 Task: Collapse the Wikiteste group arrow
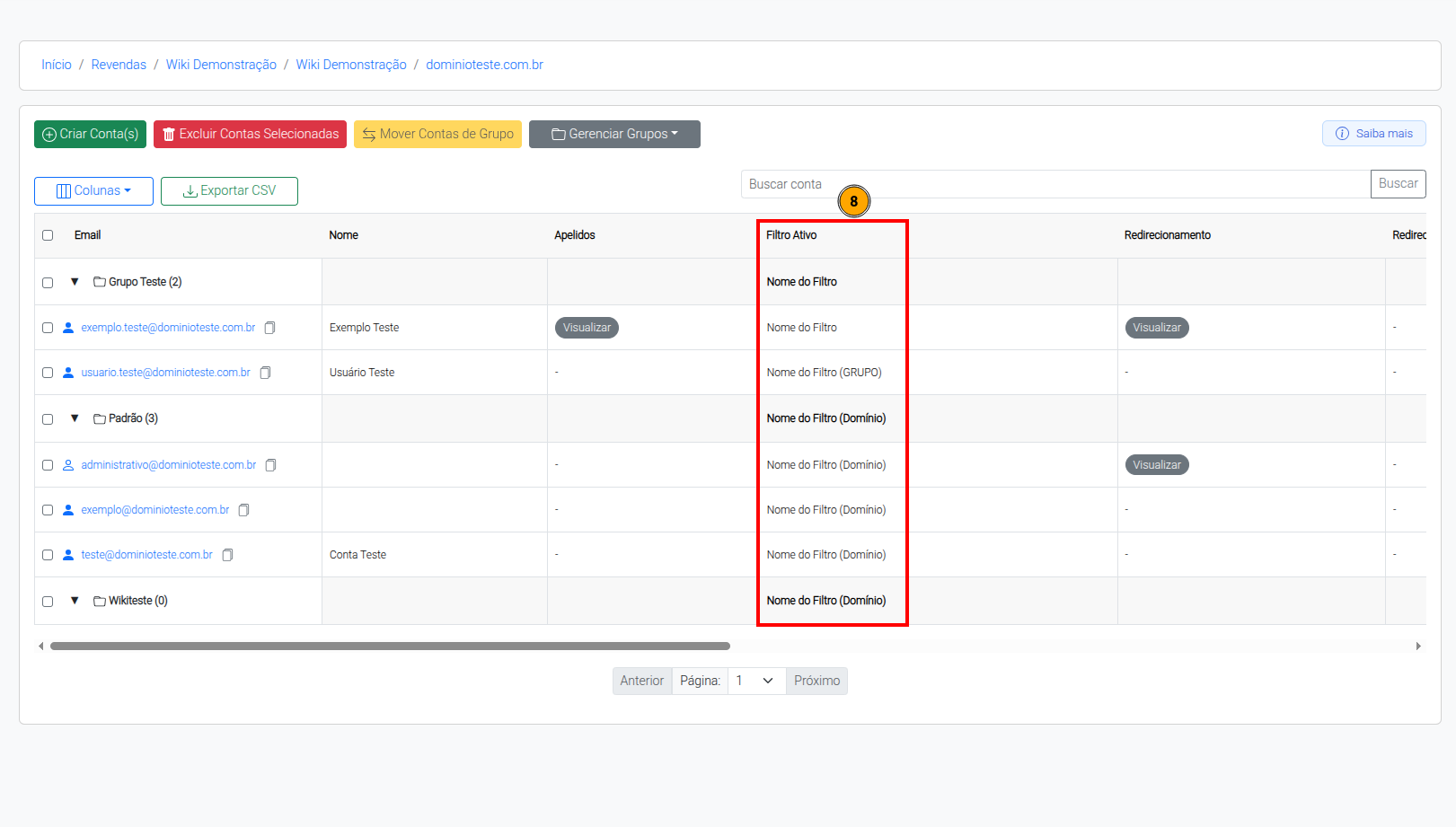point(75,601)
